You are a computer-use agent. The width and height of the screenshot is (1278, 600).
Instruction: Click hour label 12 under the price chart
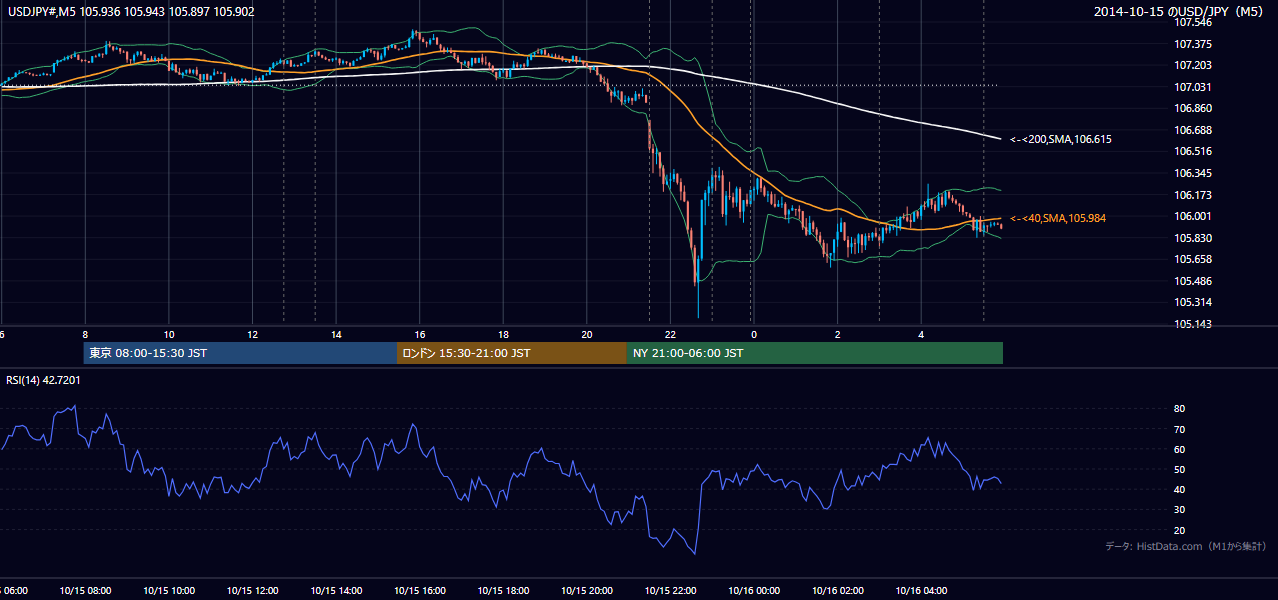252,334
